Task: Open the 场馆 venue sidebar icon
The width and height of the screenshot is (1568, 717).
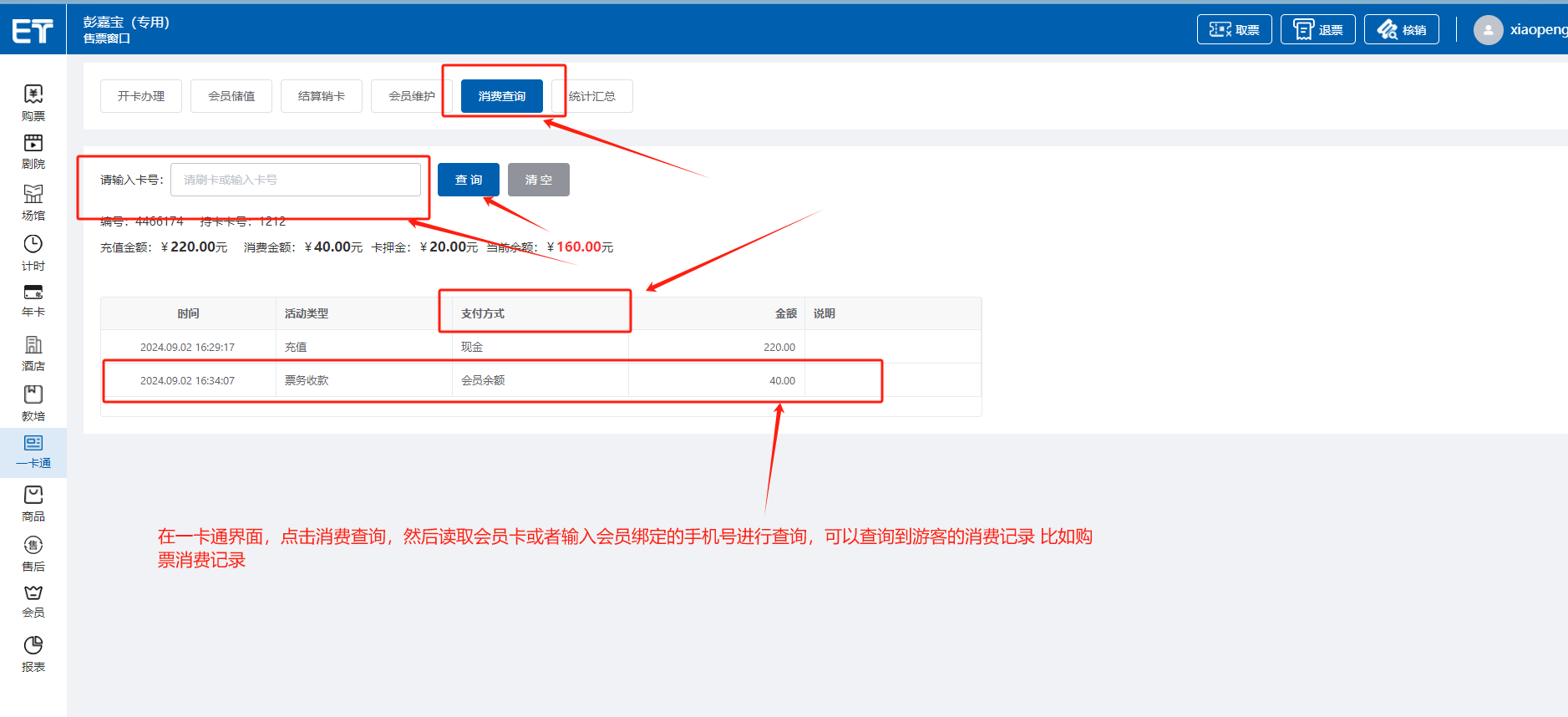Action: [33, 195]
